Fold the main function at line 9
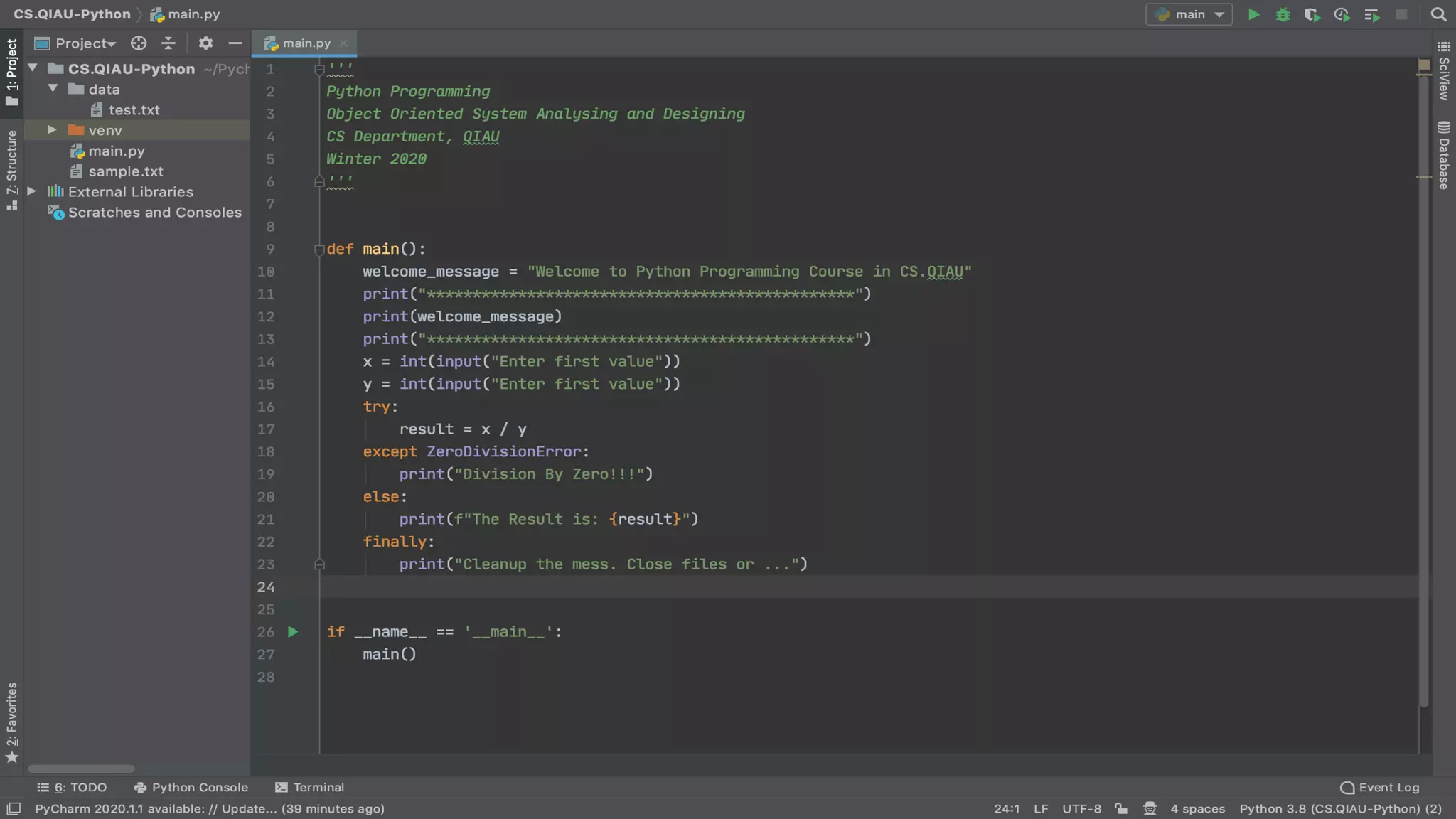The image size is (1456, 819). pos(319,250)
